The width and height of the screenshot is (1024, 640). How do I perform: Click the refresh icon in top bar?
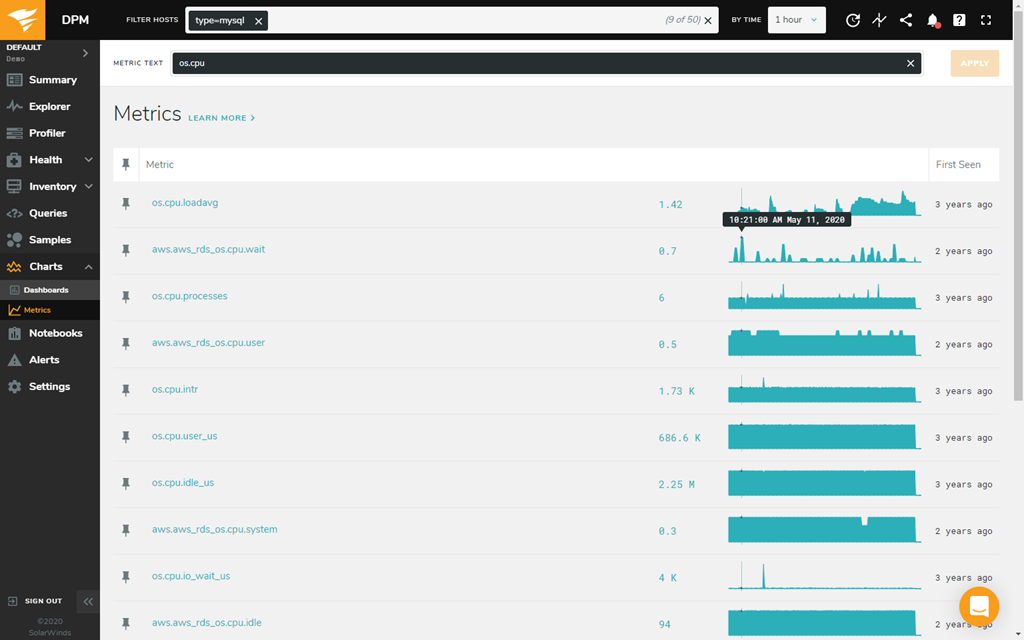pos(853,20)
